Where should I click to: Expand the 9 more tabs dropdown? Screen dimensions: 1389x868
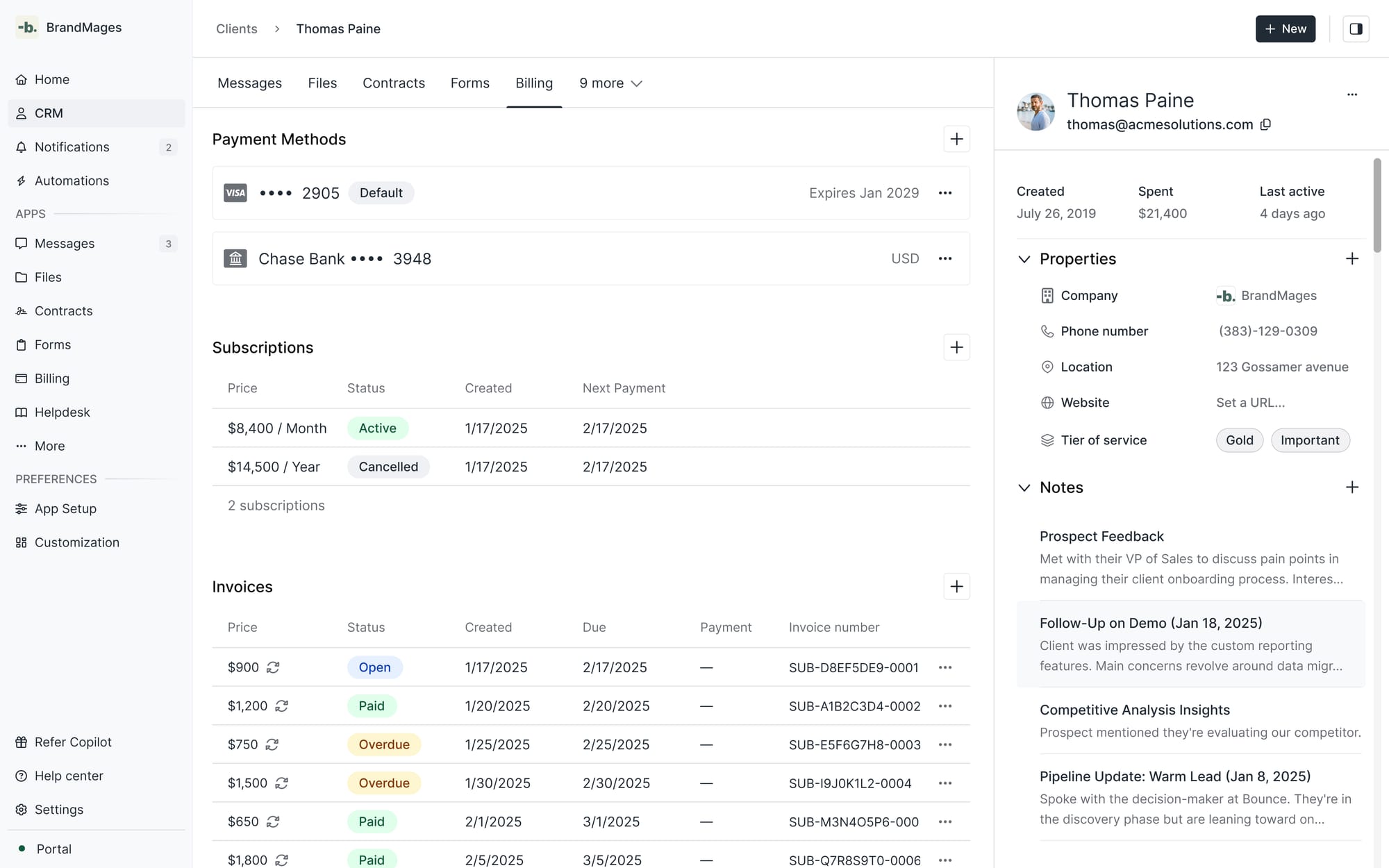(x=610, y=83)
